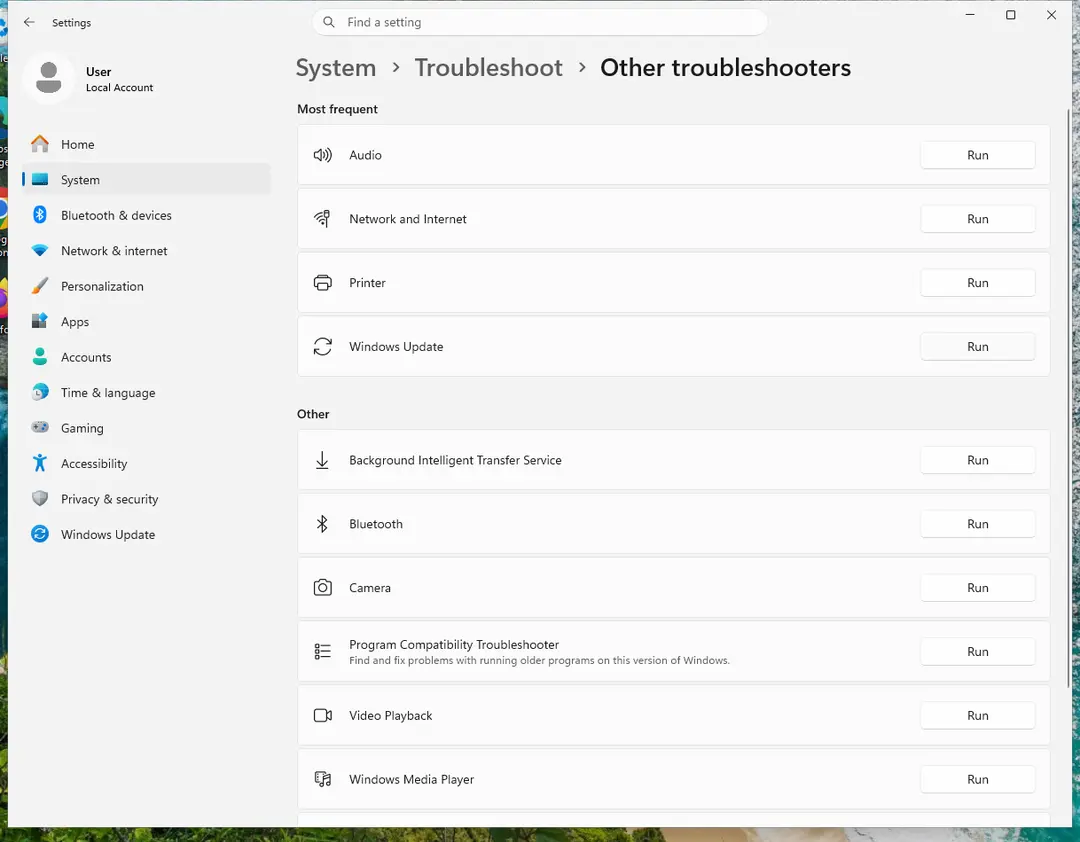This screenshot has height=842, width=1080.
Task: Click the Bluetooth troubleshooter icon
Action: [322, 524]
